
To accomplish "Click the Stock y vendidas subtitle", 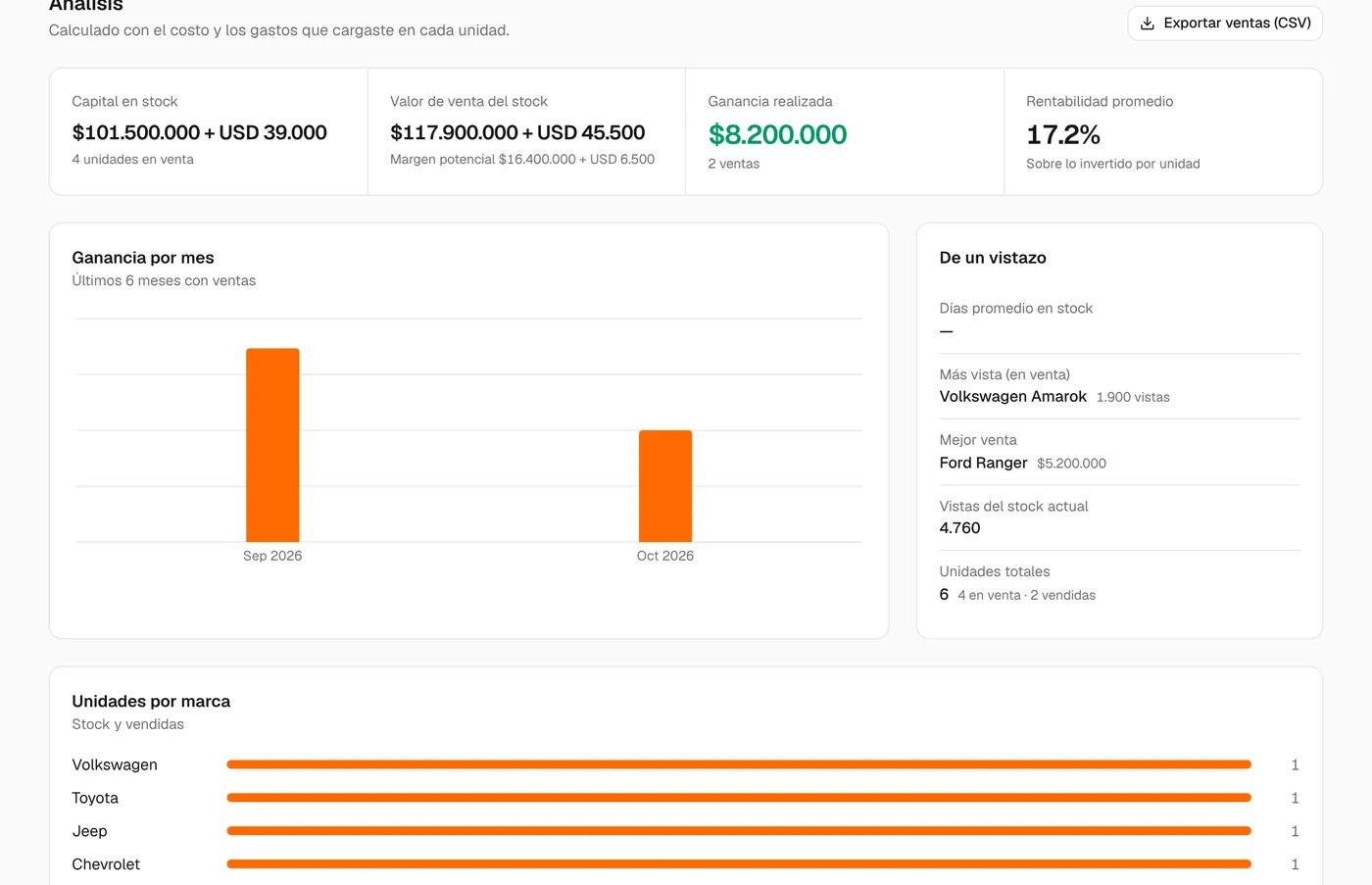I will 127,724.
